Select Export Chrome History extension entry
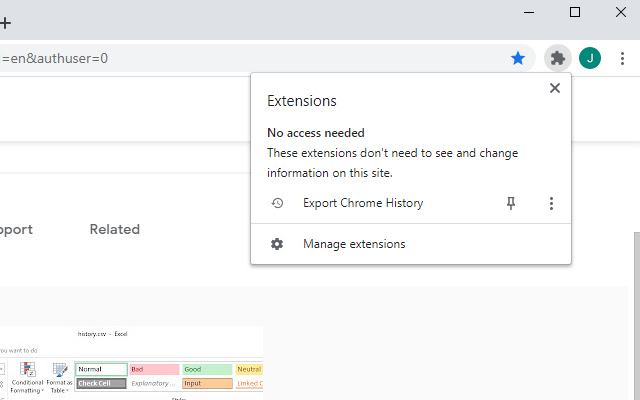 [x=363, y=203]
